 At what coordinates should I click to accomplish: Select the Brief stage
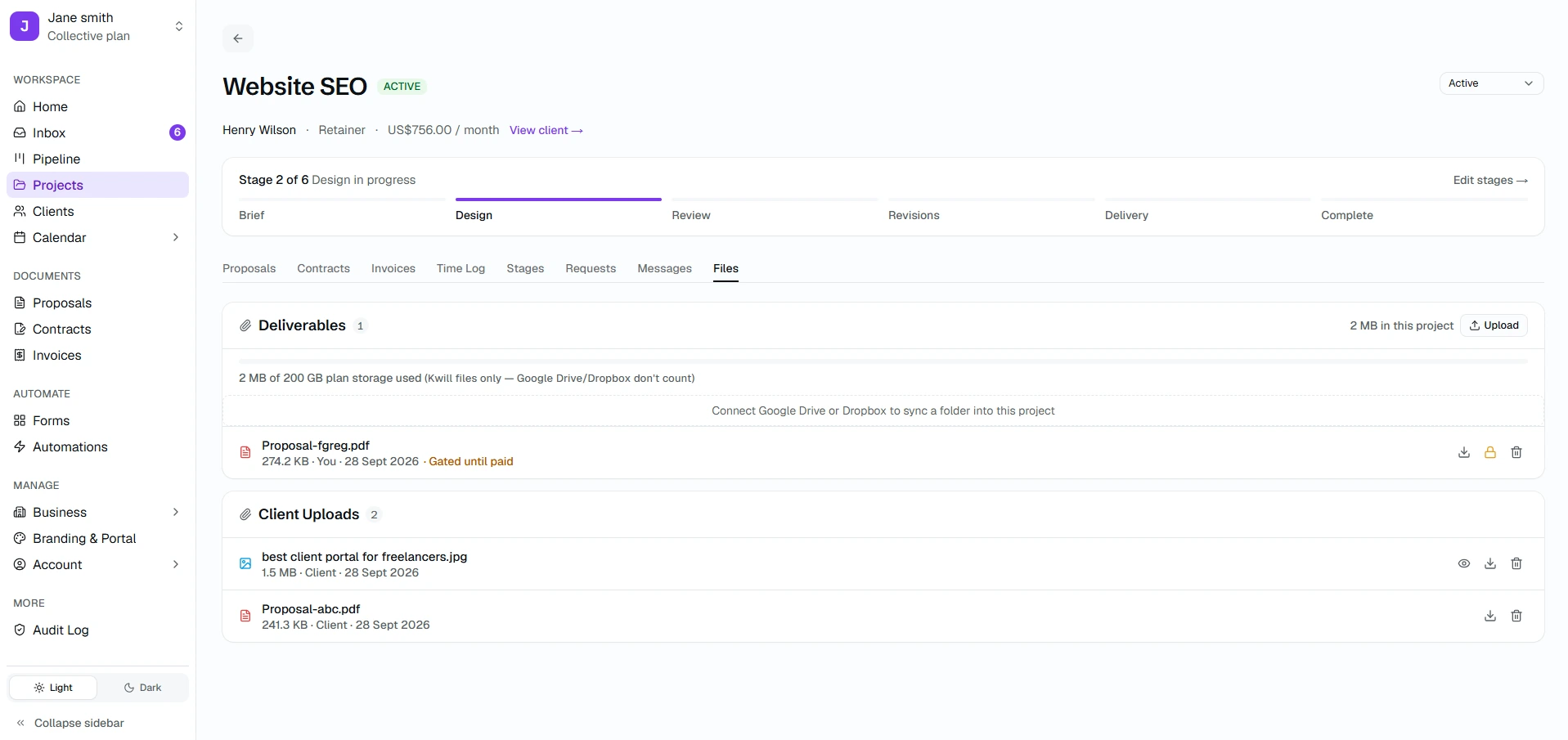342,210
